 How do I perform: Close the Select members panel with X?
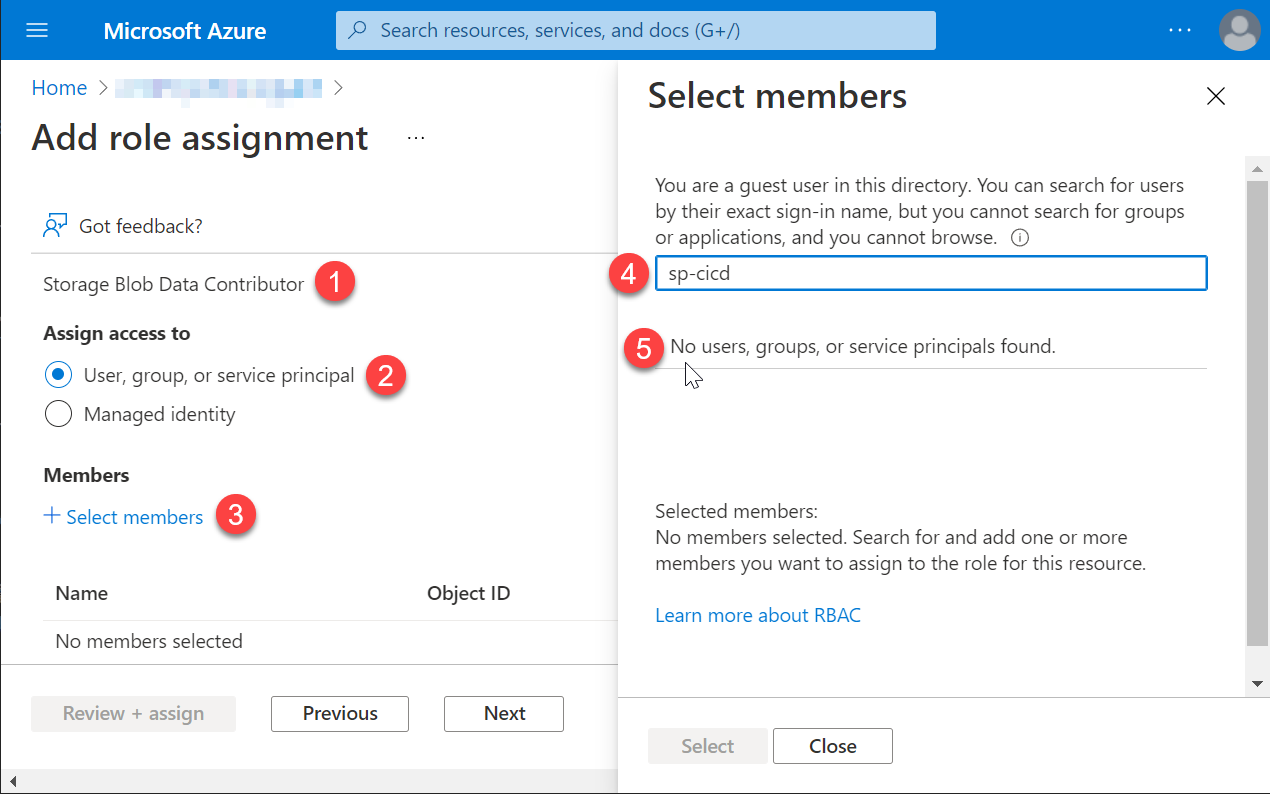pyautogui.click(x=1215, y=97)
